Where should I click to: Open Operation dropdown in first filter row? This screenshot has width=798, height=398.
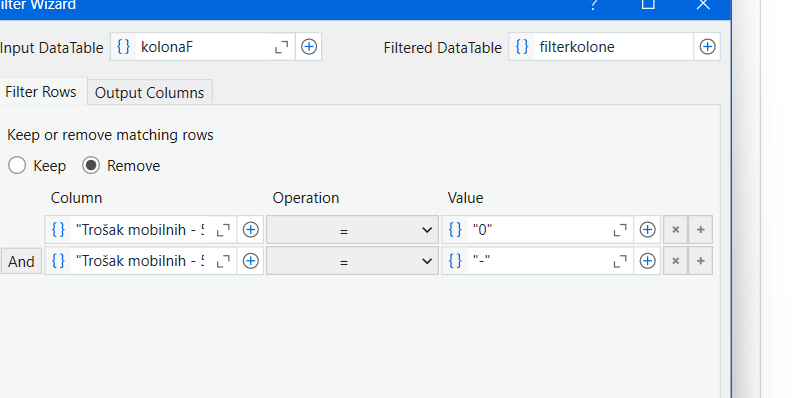[x=352, y=230]
